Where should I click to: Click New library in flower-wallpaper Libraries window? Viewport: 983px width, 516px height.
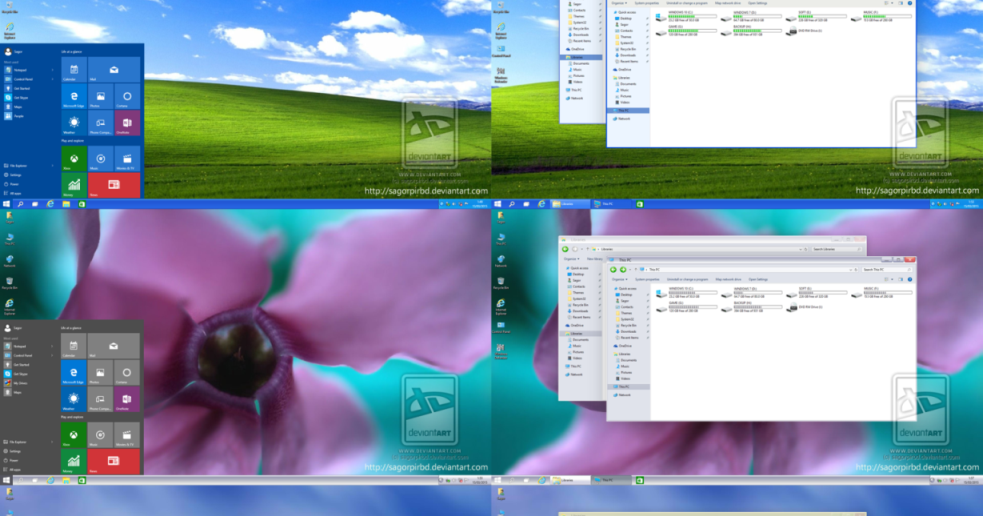tap(594, 259)
